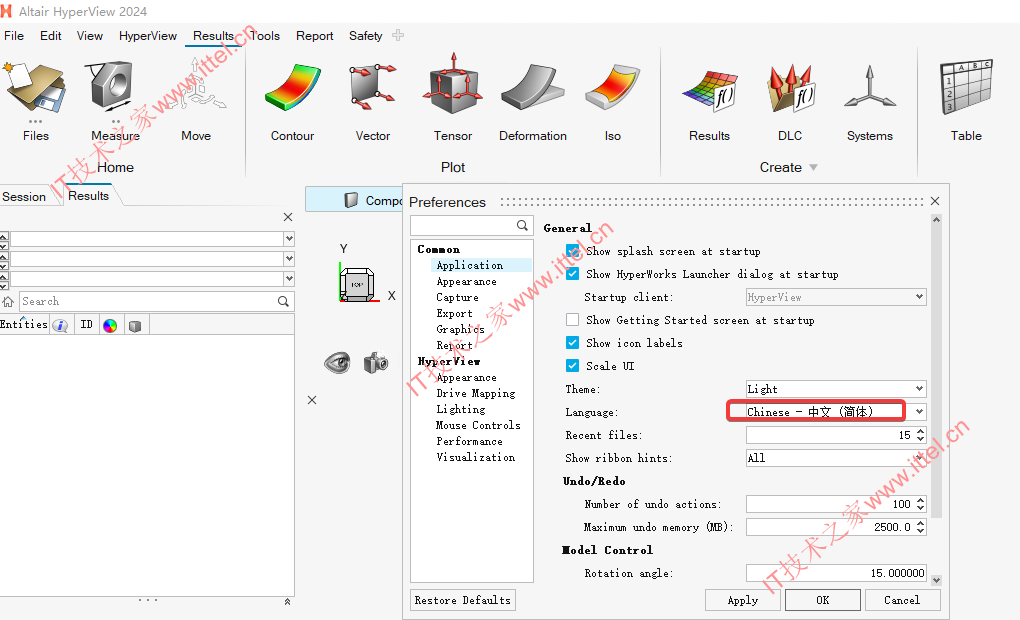Confirm preferences with the OK button
1020x620 pixels.
pos(823,600)
